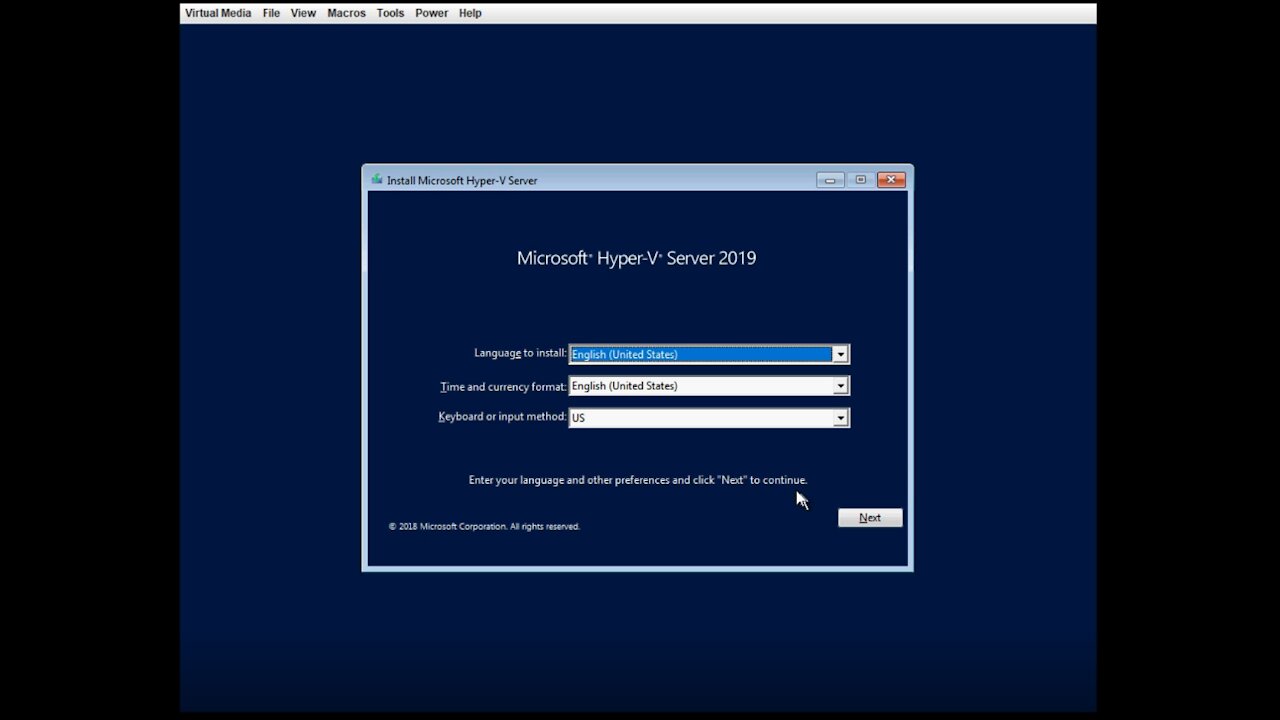Open the Macros menu
Viewport: 1280px width, 720px height.
coord(346,13)
